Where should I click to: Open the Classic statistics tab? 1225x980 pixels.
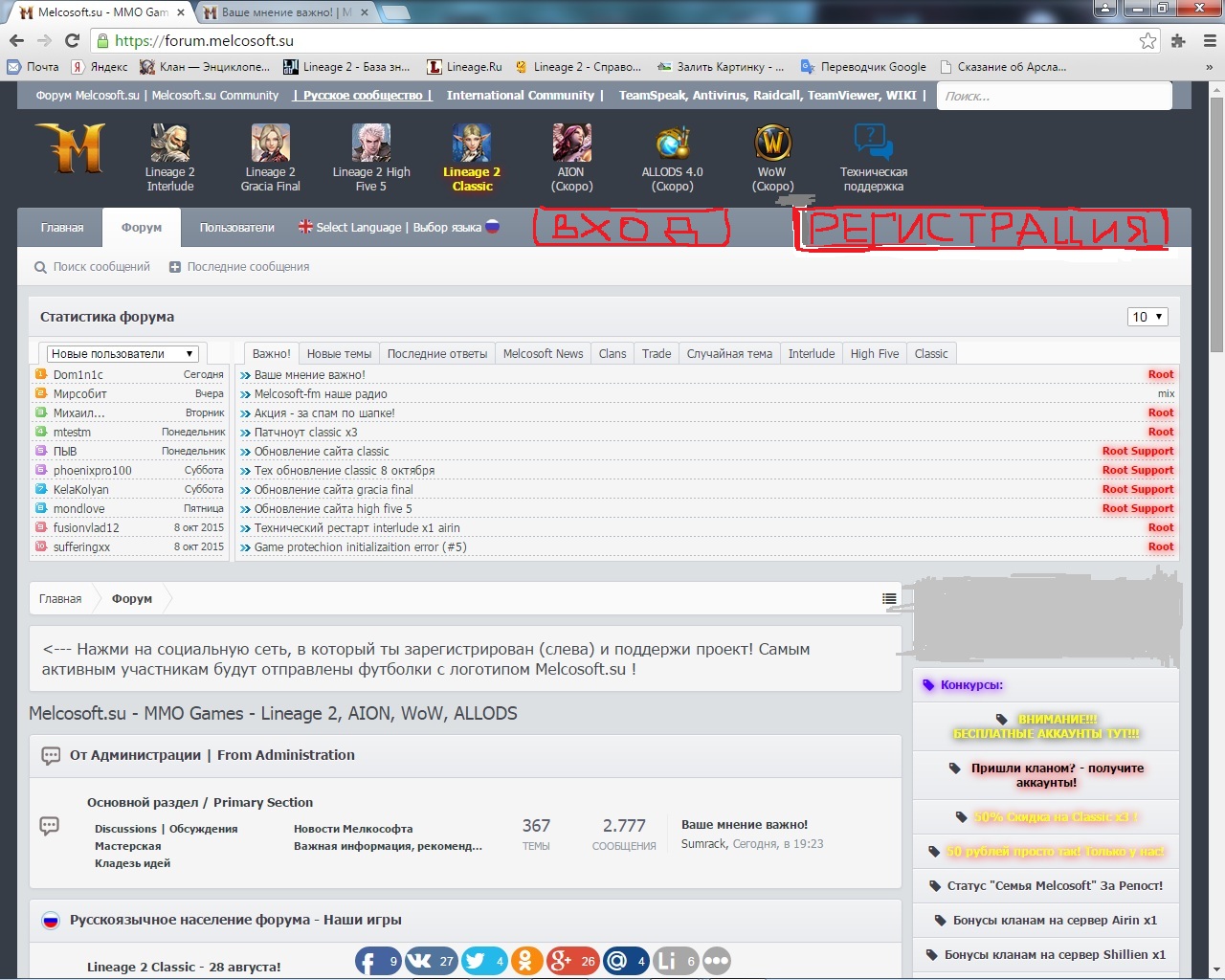click(x=931, y=353)
